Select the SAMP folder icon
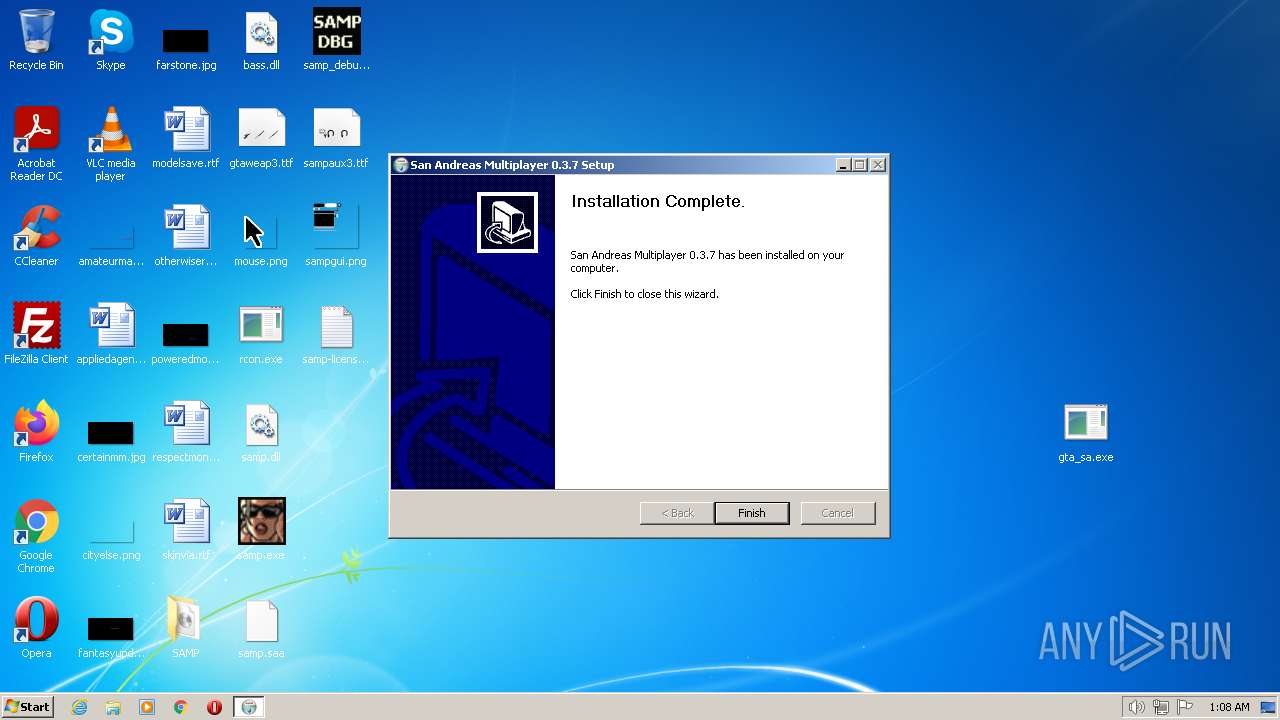Viewport: 1280px width, 720px height. point(186,628)
